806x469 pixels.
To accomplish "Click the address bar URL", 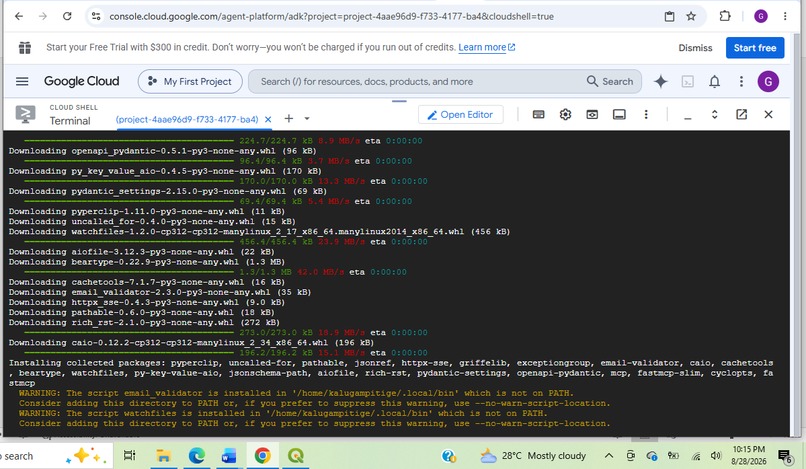I will pos(331,16).
